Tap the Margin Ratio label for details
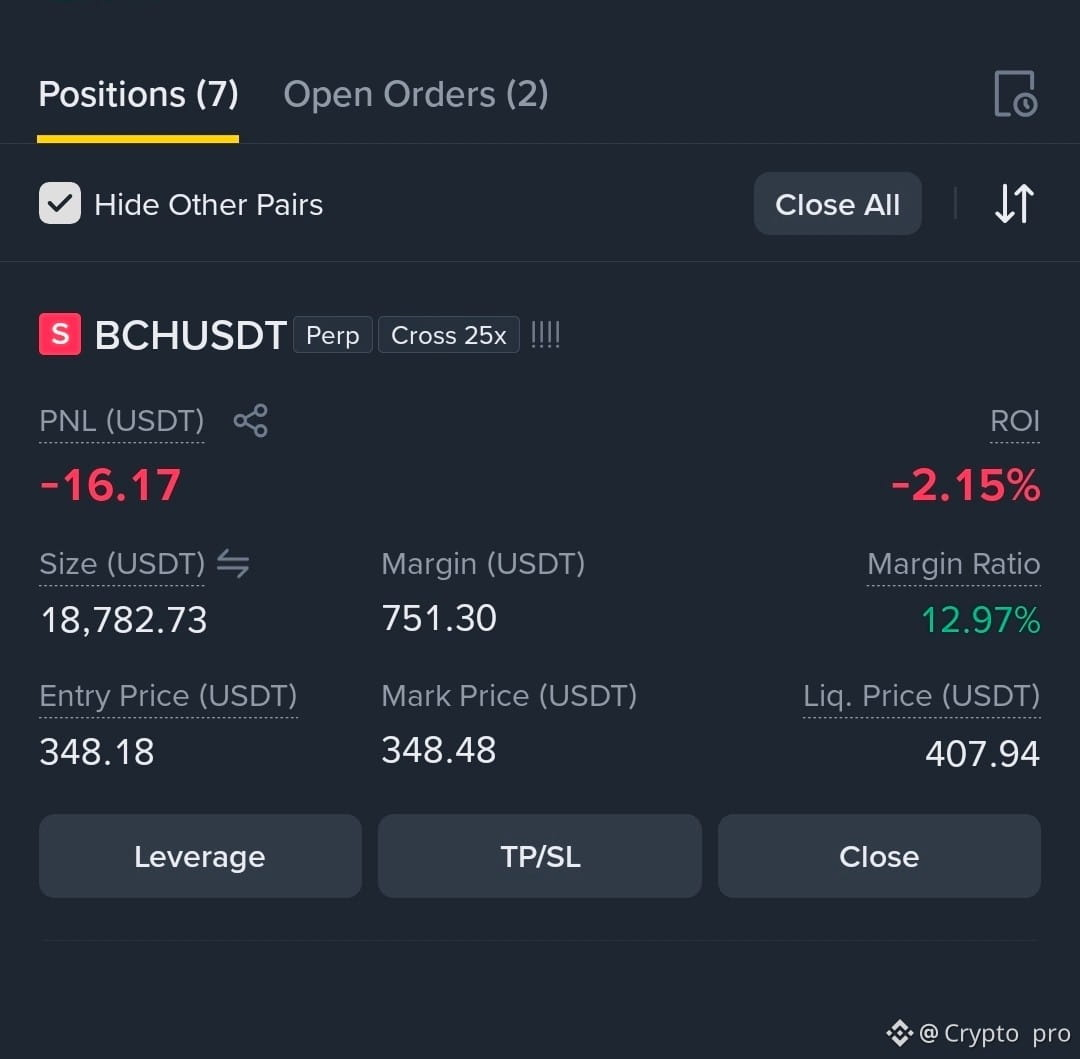Screen dimensions: 1080x1059 (x=953, y=564)
